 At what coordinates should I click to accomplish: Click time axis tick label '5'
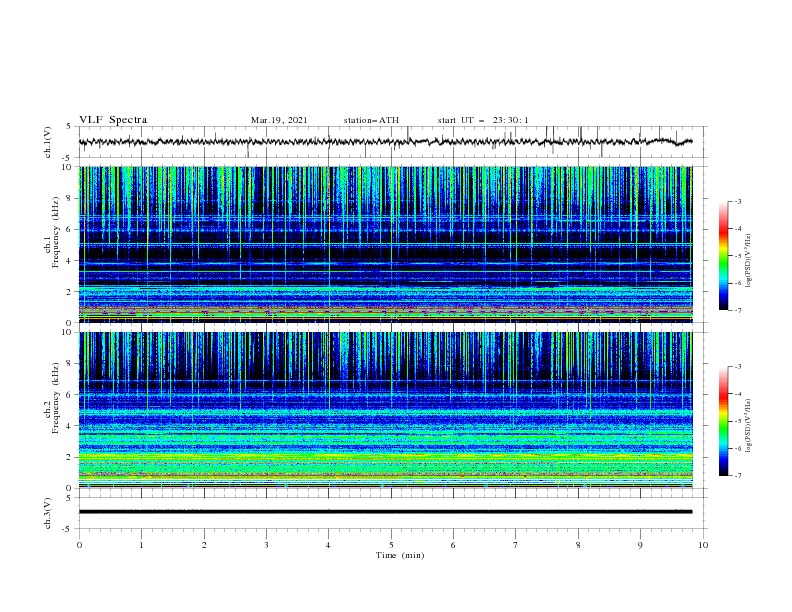click(391, 545)
